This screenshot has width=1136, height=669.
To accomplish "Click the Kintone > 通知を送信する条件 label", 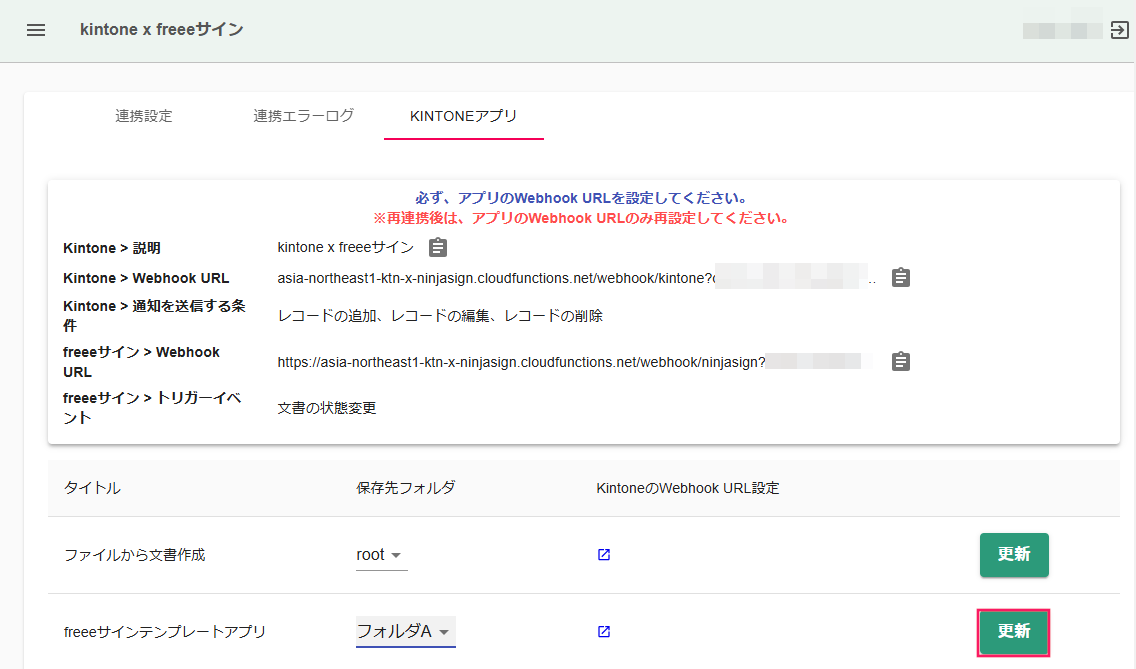I will [x=154, y=315].
